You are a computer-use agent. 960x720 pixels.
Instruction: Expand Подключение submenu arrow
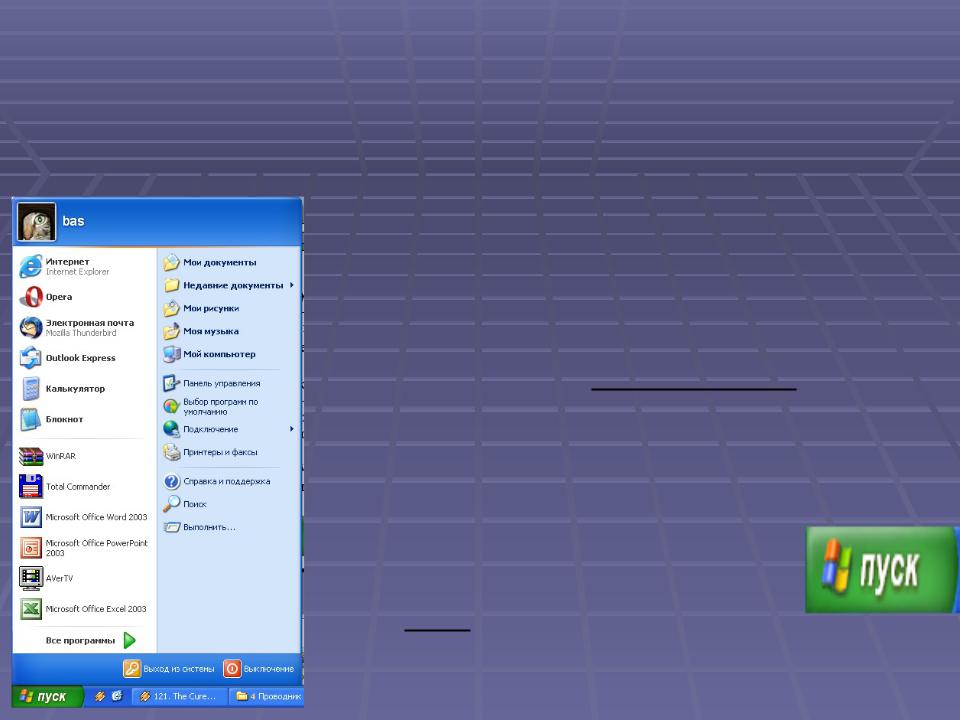[x=292, y=429]
